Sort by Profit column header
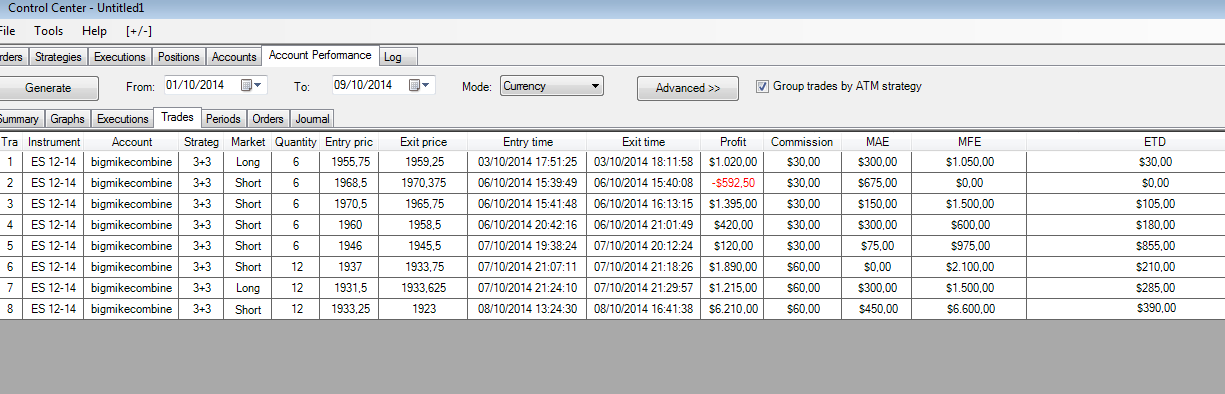1225x394 pixels. [x=733, y=142]
